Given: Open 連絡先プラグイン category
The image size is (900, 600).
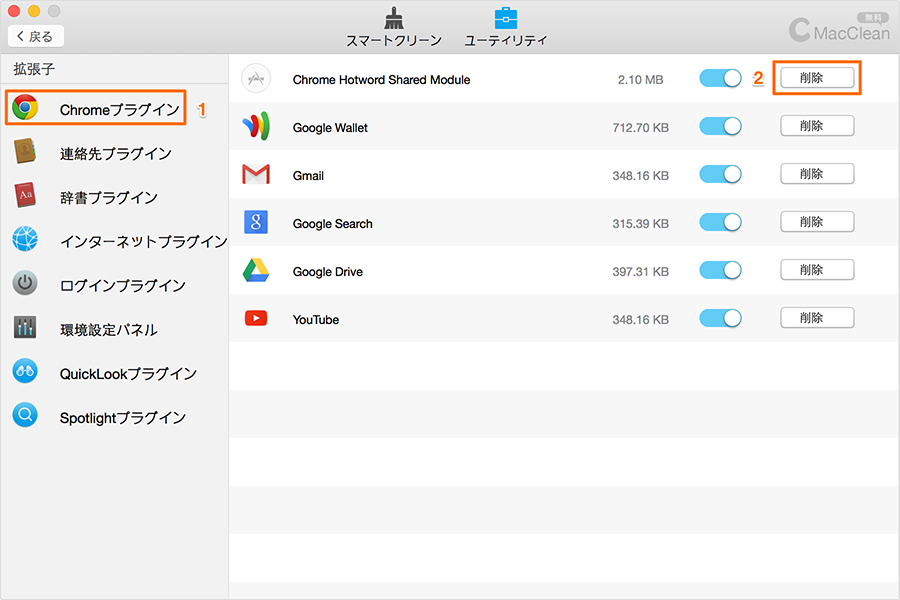Looking at the screenshot, I should click(115, 153).
